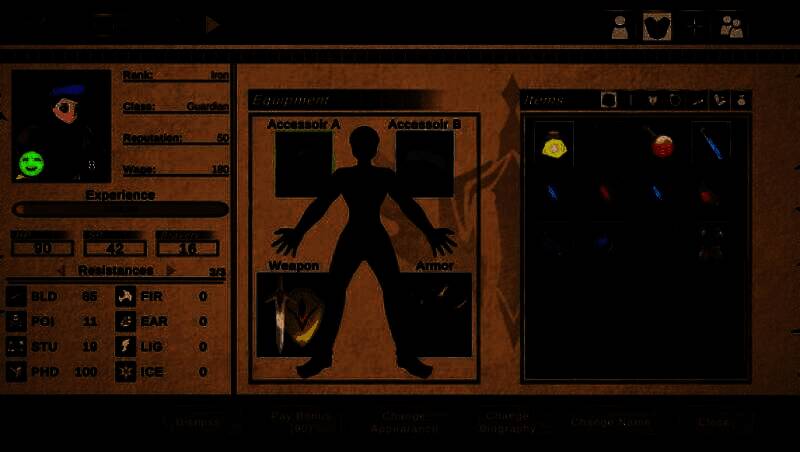This screenshot has height=452, width=800.
Task: Click the Pay Bonus button
Action: (x=302, y=422)
